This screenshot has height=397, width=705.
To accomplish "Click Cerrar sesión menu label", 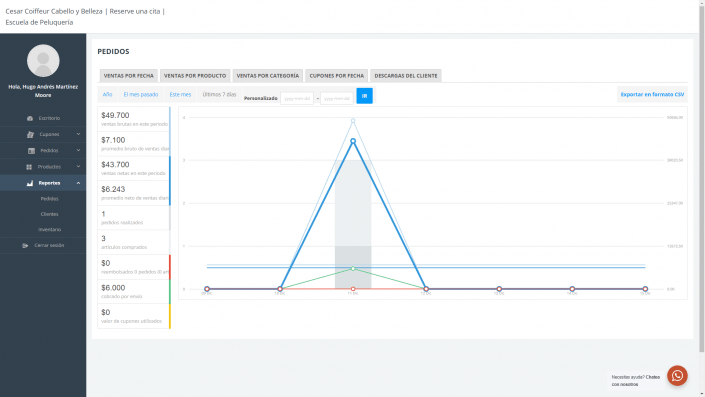I will [x=49, y=245].
